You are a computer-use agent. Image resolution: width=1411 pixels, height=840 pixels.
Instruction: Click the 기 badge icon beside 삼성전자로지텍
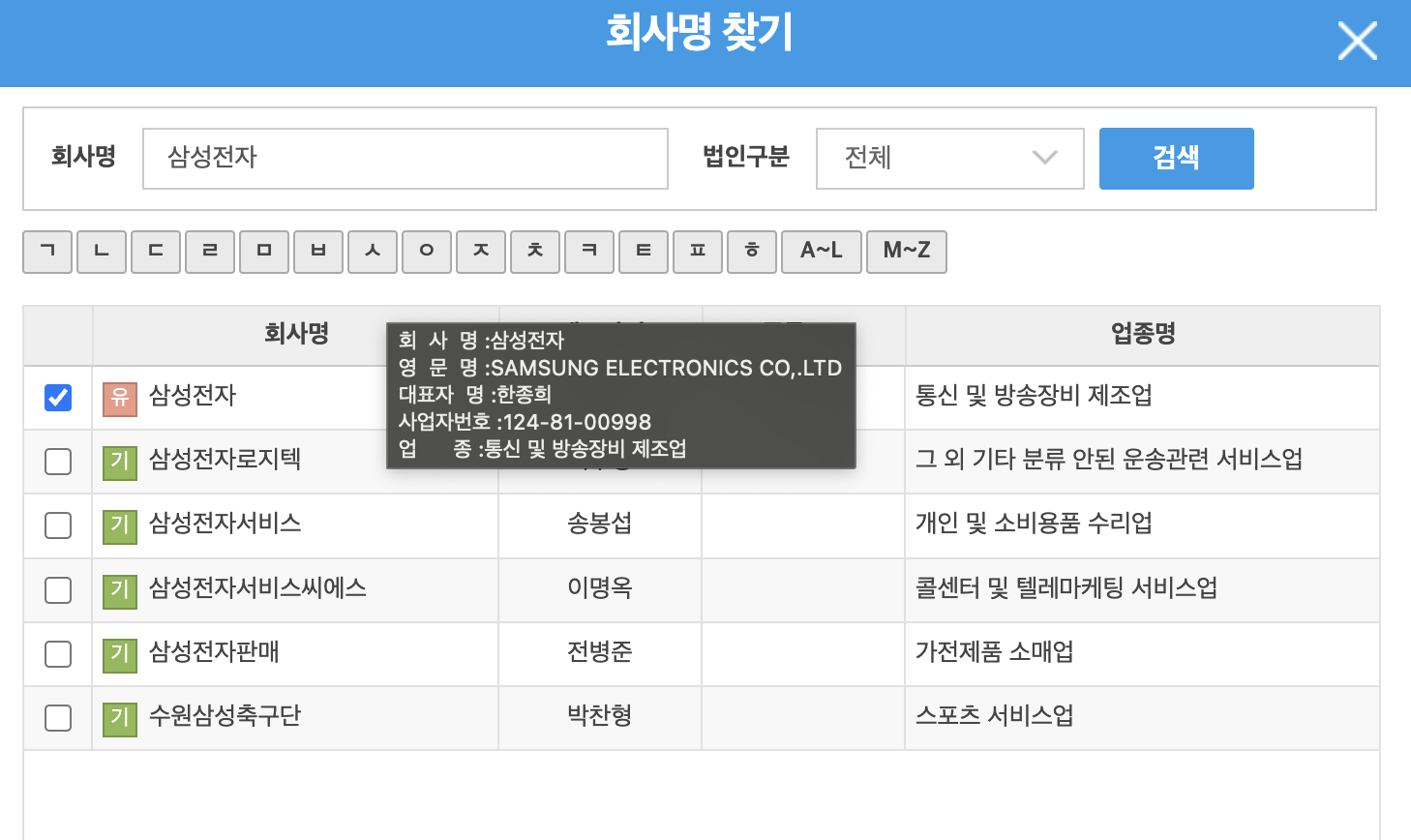(120, 462)
